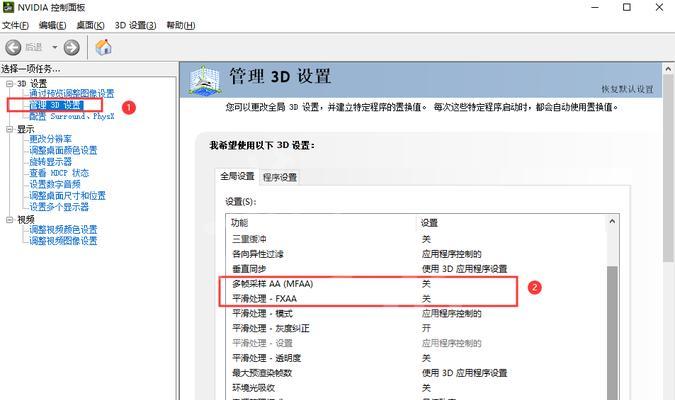The width and height of the screenshot is (675, 400).
Task: Minimize the NVIDIA control panel window
Action: click(595, 7)
